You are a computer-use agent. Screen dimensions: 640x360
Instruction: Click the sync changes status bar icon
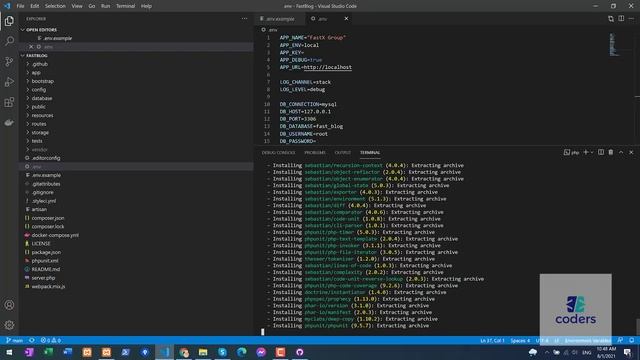[x=31, y=340]
